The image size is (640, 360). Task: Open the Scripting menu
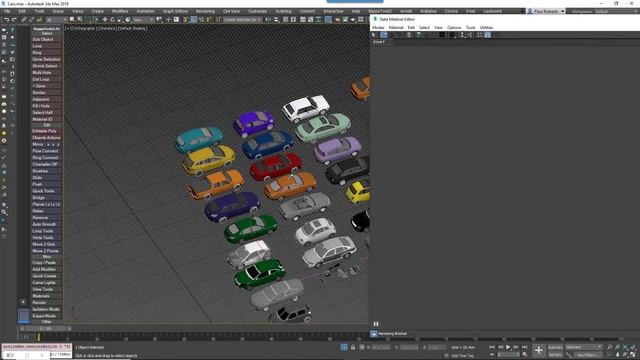(x=283, y=11)
